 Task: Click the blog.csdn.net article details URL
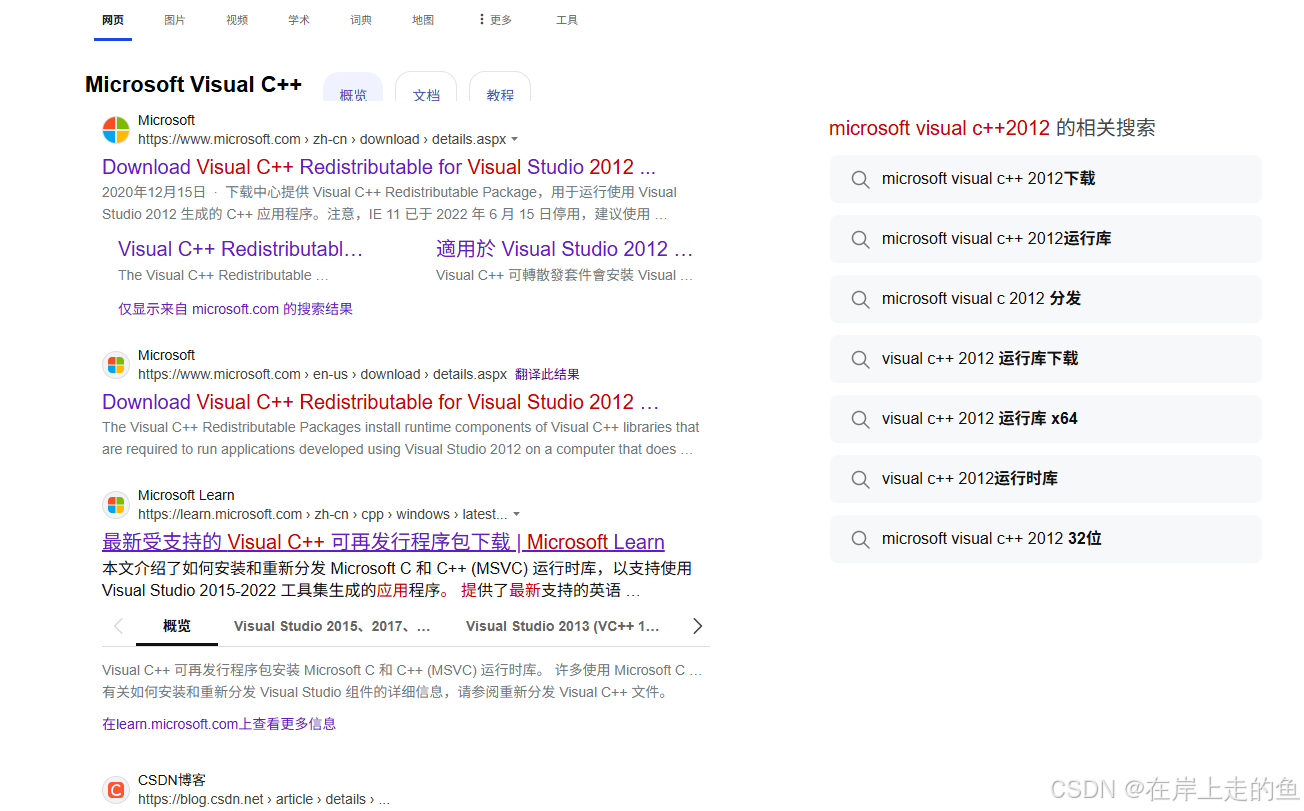[264, 799]
